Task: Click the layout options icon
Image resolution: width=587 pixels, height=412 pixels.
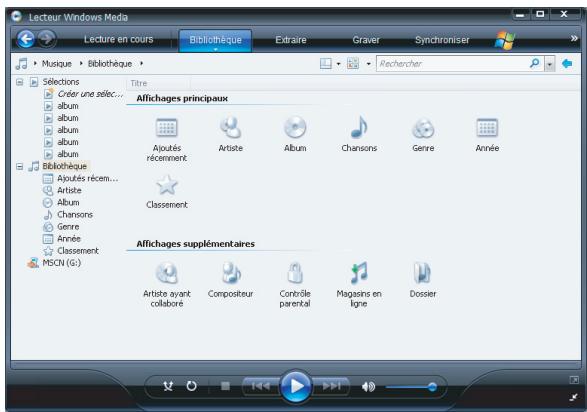Action: [326, 64]
